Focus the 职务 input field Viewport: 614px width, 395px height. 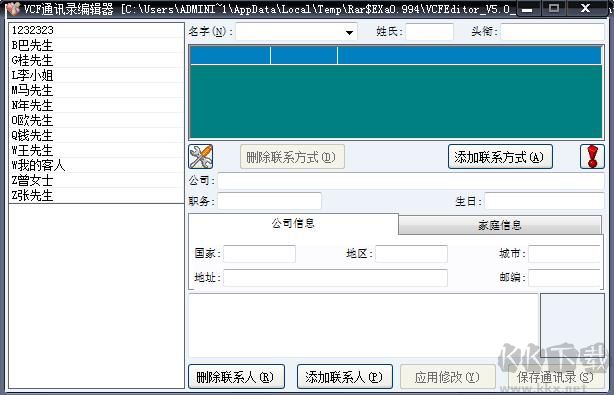point(269,201)
